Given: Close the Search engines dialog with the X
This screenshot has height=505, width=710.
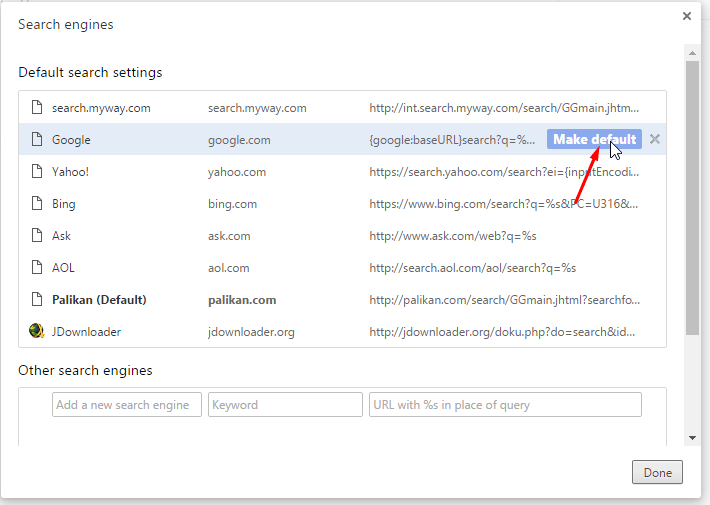Looking at the screenshot, I should click(687, 16).
